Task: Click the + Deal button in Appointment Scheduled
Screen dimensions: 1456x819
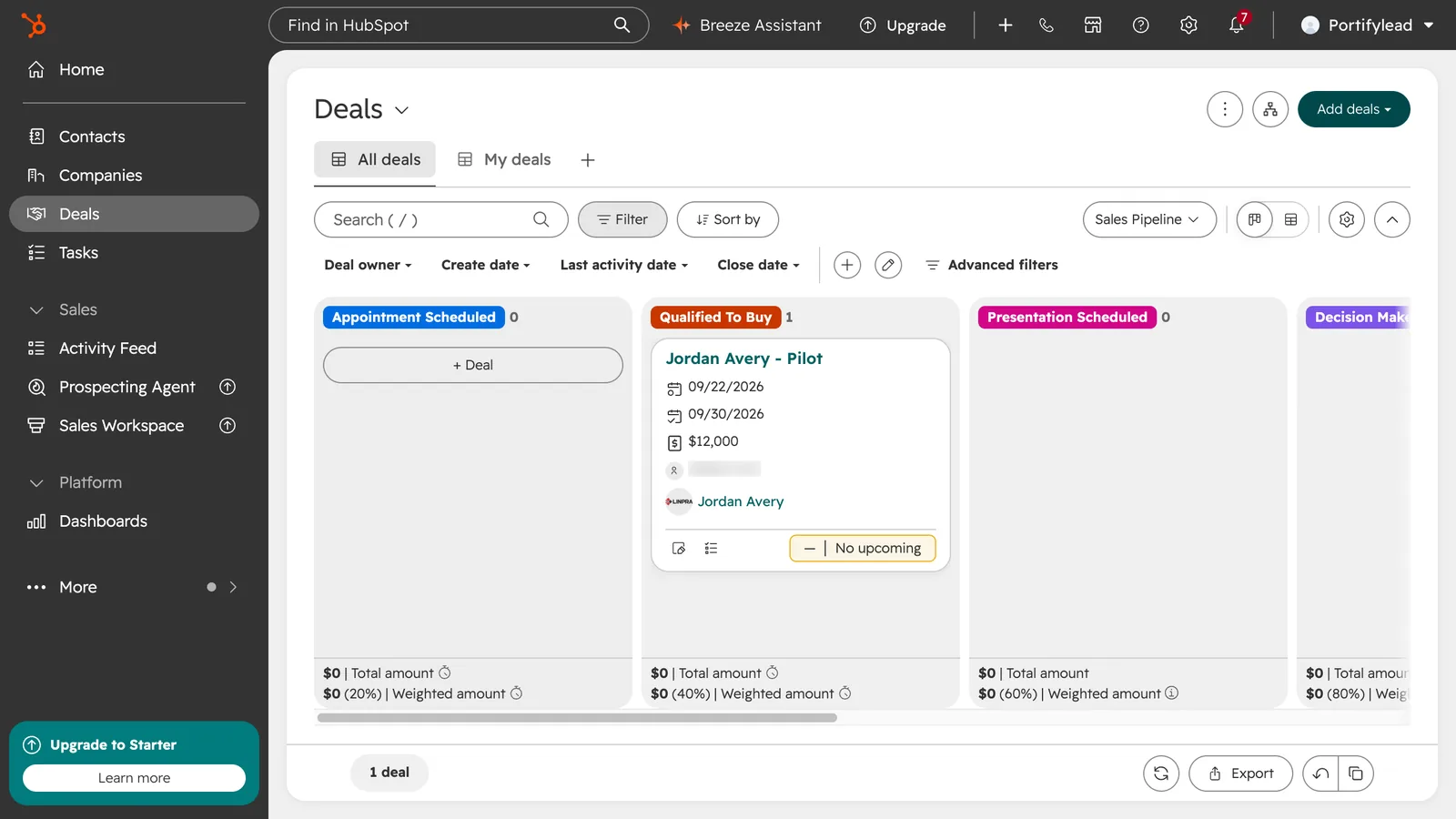Action: (473, 365)
